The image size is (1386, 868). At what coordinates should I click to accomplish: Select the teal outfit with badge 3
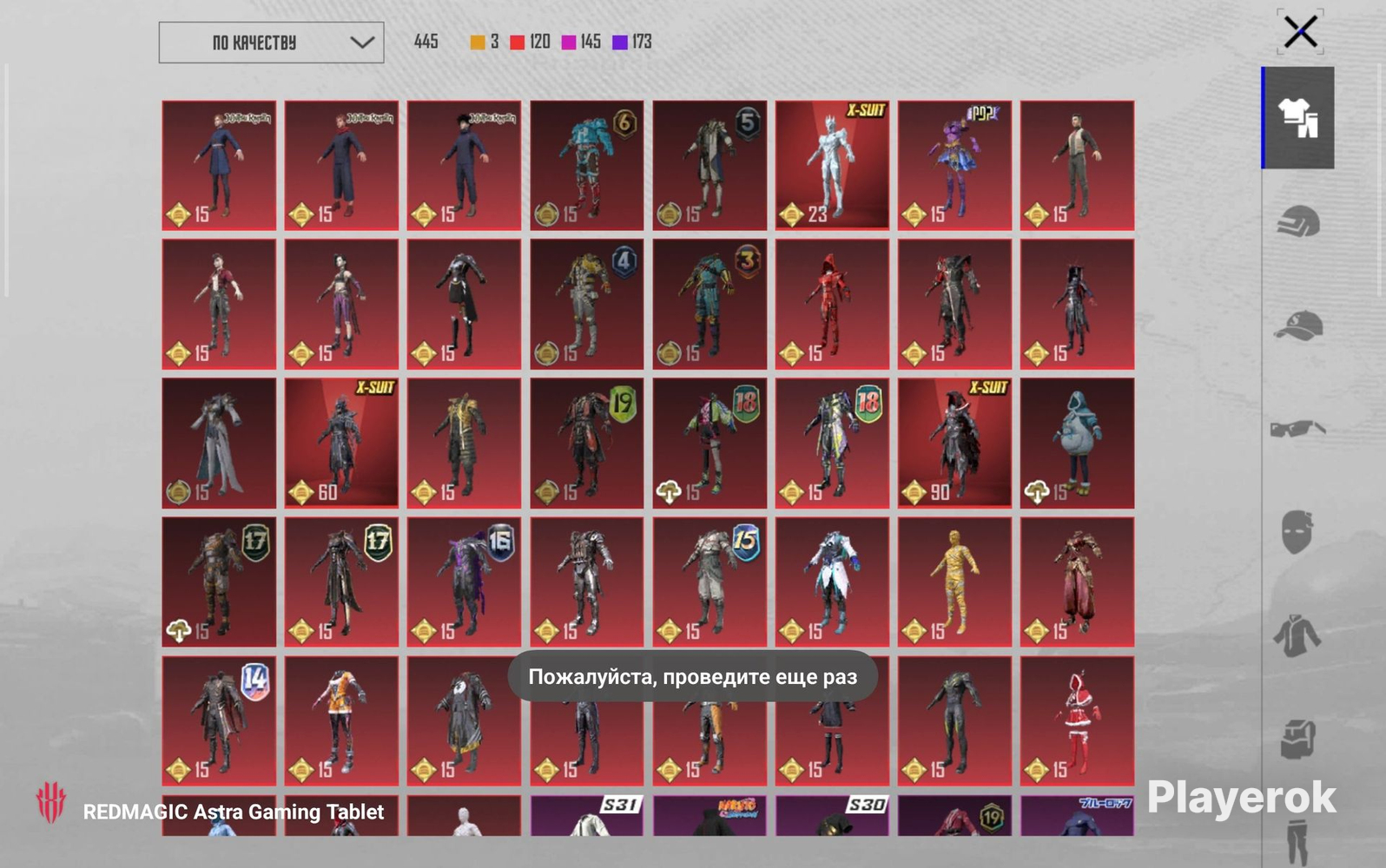[x=709, y=304]
